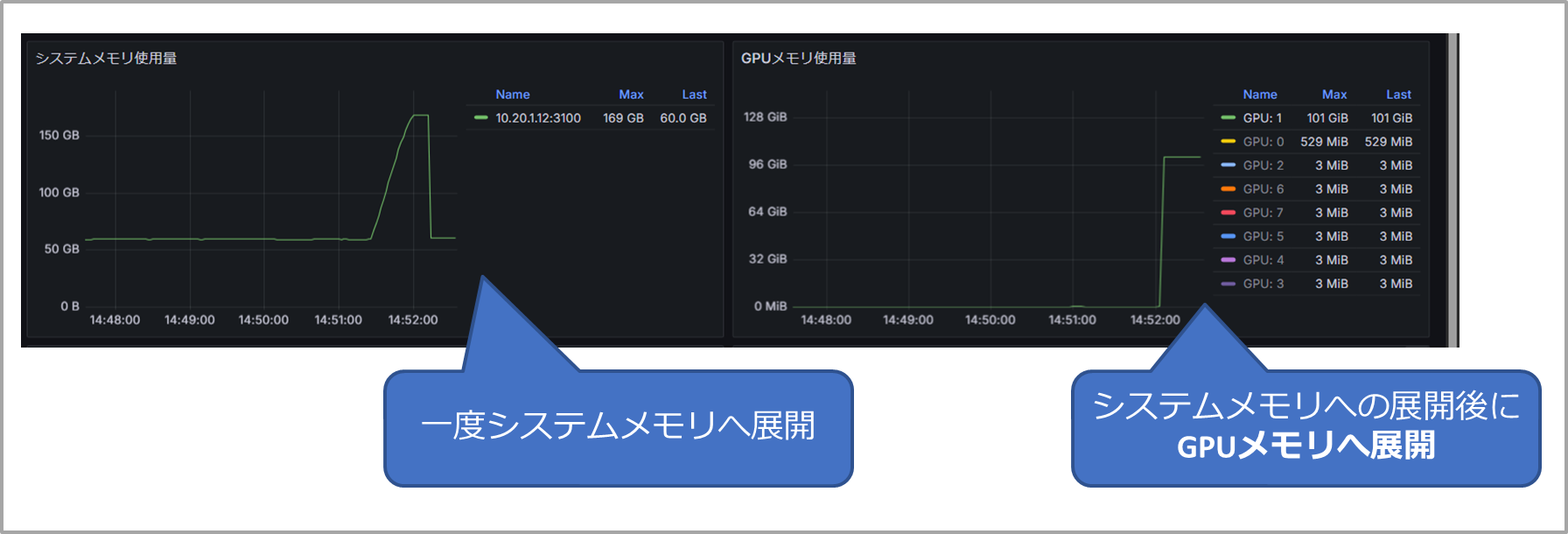Image resolution: width=1568 pixels, height=534 pixels.
Task: Toggle the GPU: 2 series in legend
Action: pos(1263,165)
